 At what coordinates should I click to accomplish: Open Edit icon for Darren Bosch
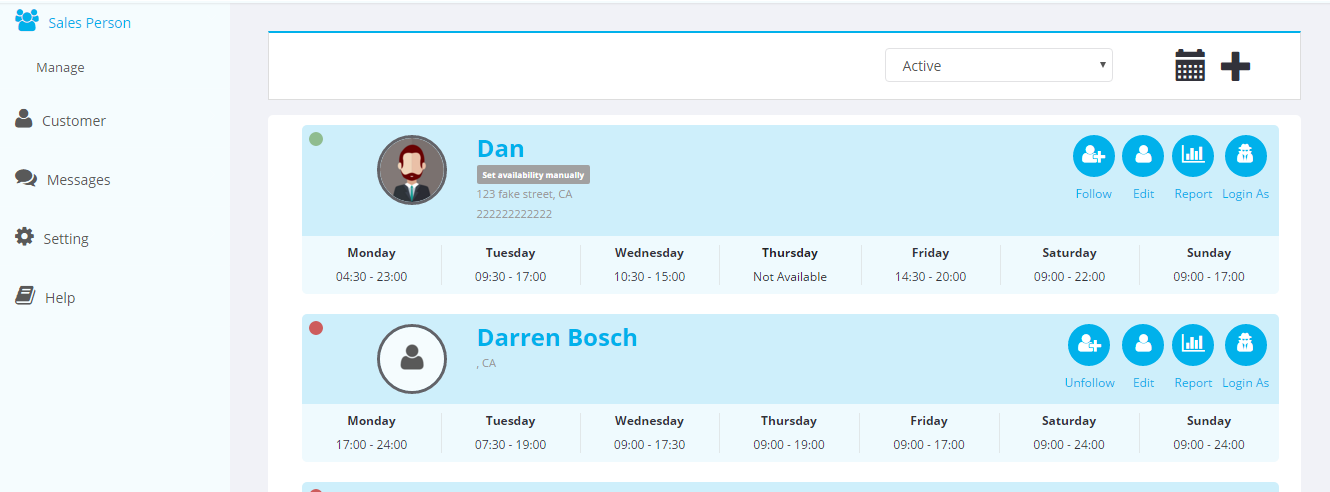[1143, 345]
